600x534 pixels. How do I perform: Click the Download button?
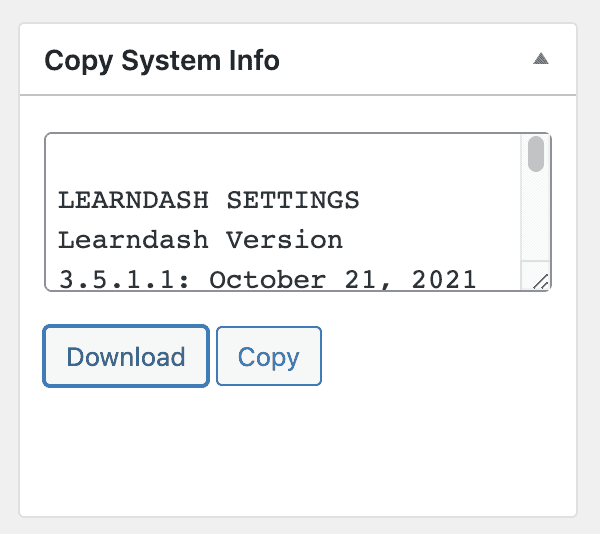coord(126,356)
